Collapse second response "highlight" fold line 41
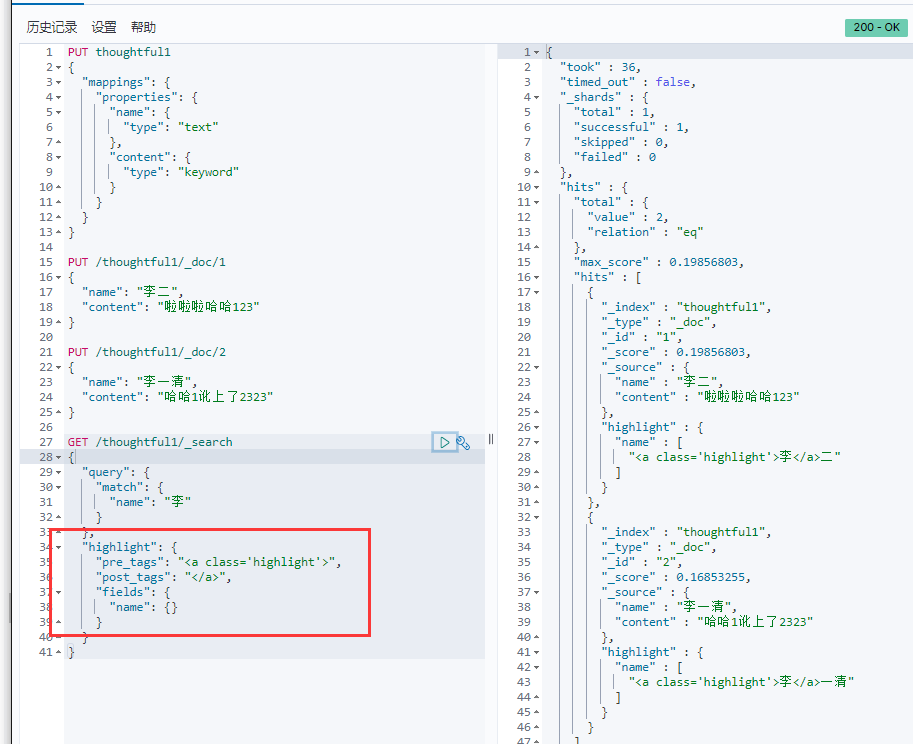913x744 pixels. click(536, 653)
